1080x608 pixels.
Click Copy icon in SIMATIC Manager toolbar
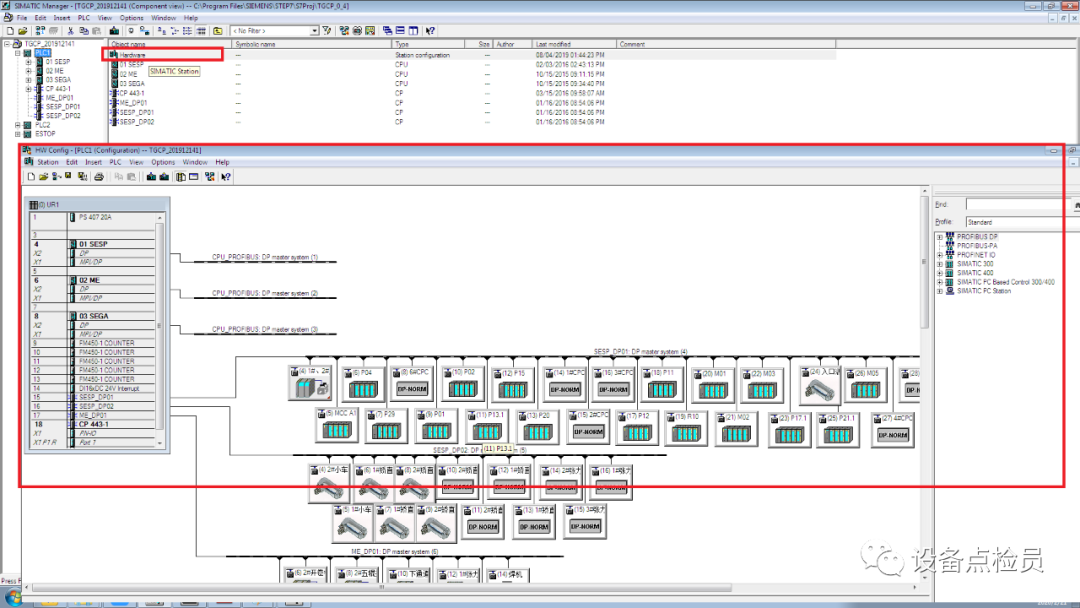tap(83, 31)
